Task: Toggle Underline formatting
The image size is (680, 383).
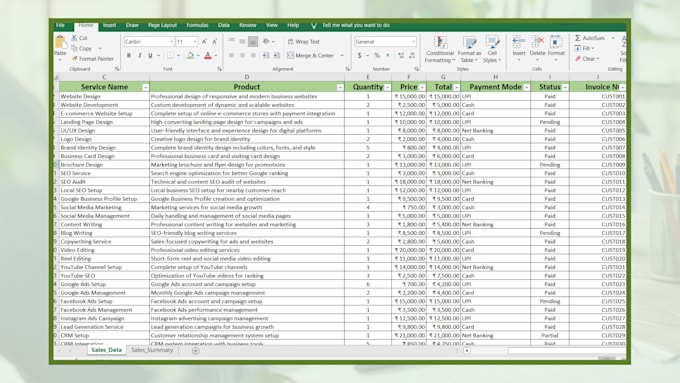Action: tap(150, 56)
